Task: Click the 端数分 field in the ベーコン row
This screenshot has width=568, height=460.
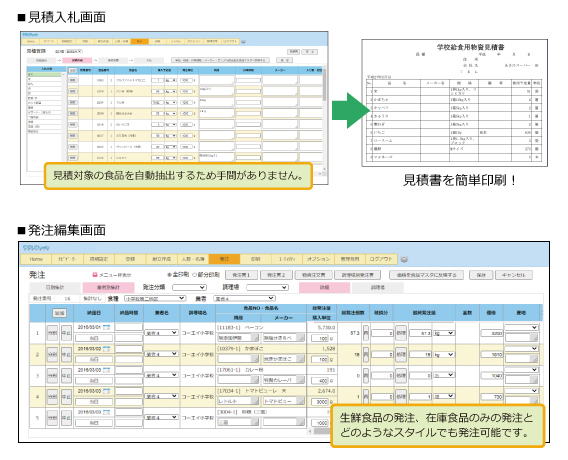Action: coord(383,333)
